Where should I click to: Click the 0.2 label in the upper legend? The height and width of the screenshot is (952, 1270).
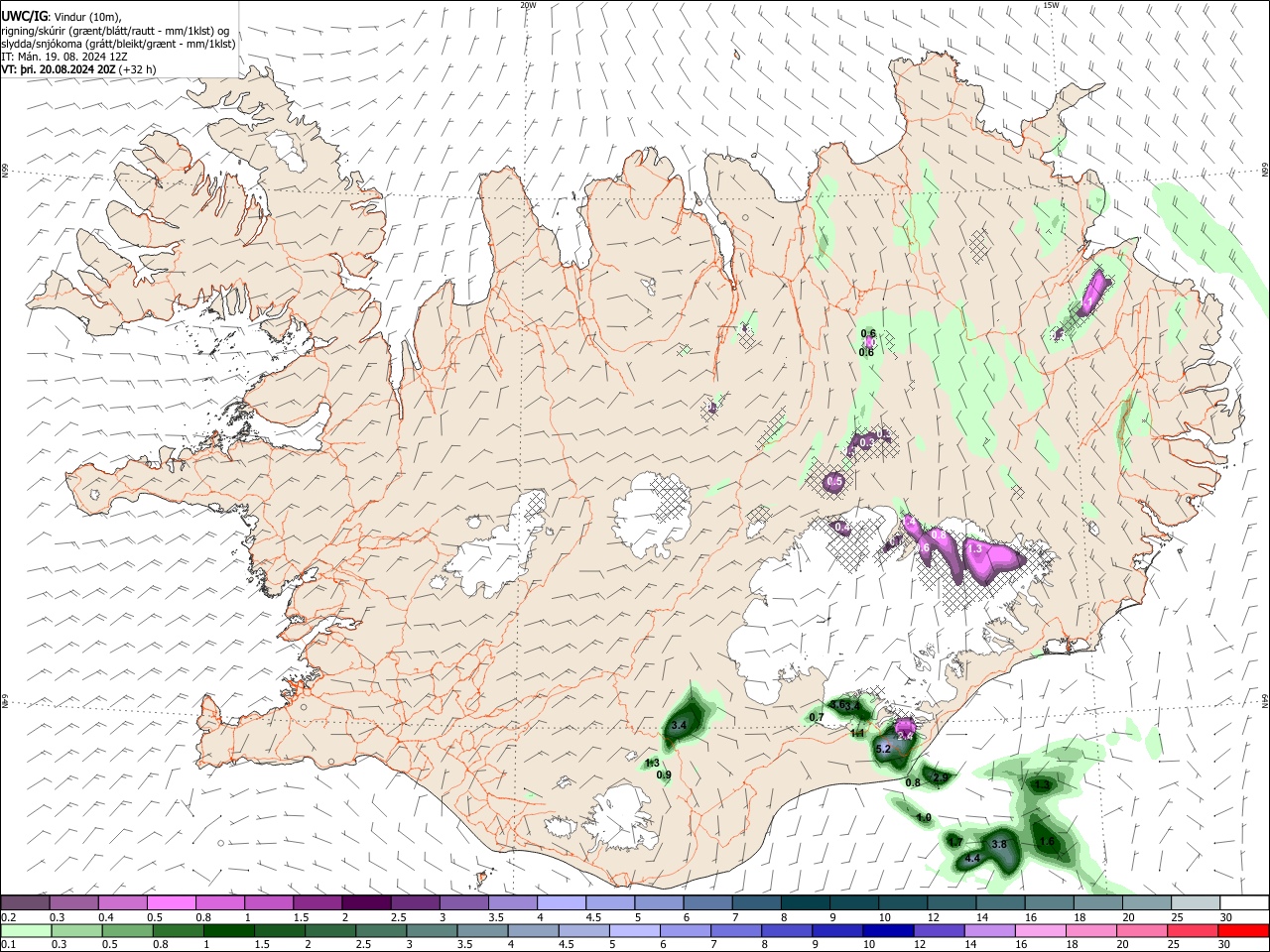coord(9,917)
